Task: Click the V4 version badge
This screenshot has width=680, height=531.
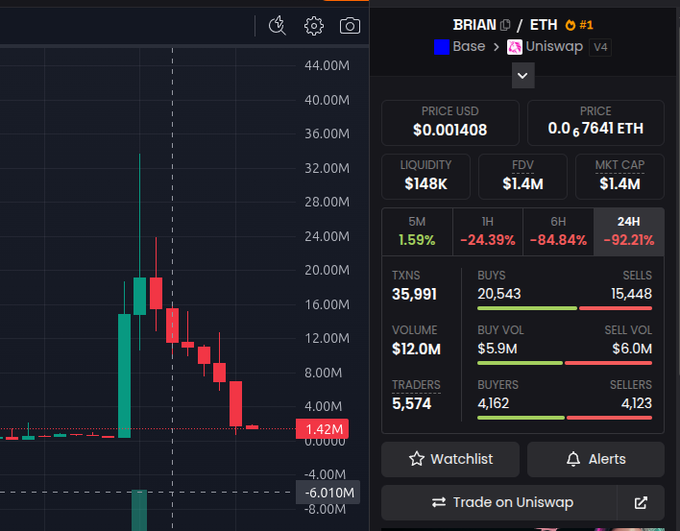Action: pyautogui.click(x=600, y=47)
